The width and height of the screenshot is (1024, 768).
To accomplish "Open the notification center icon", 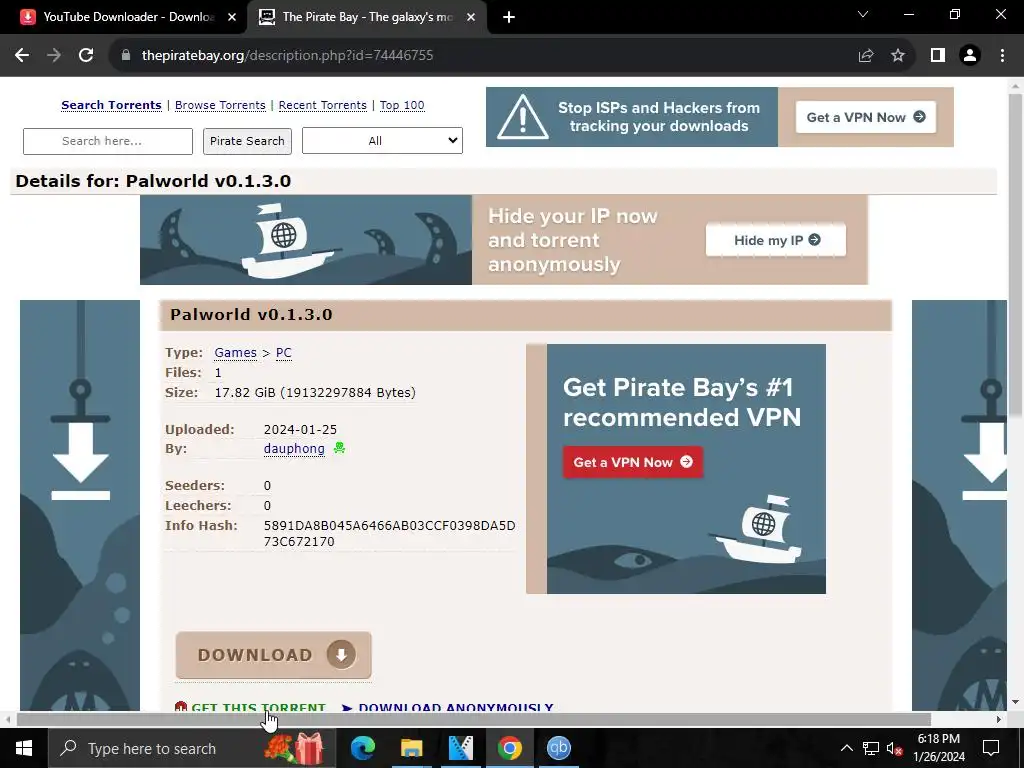I will click(991, 748).
